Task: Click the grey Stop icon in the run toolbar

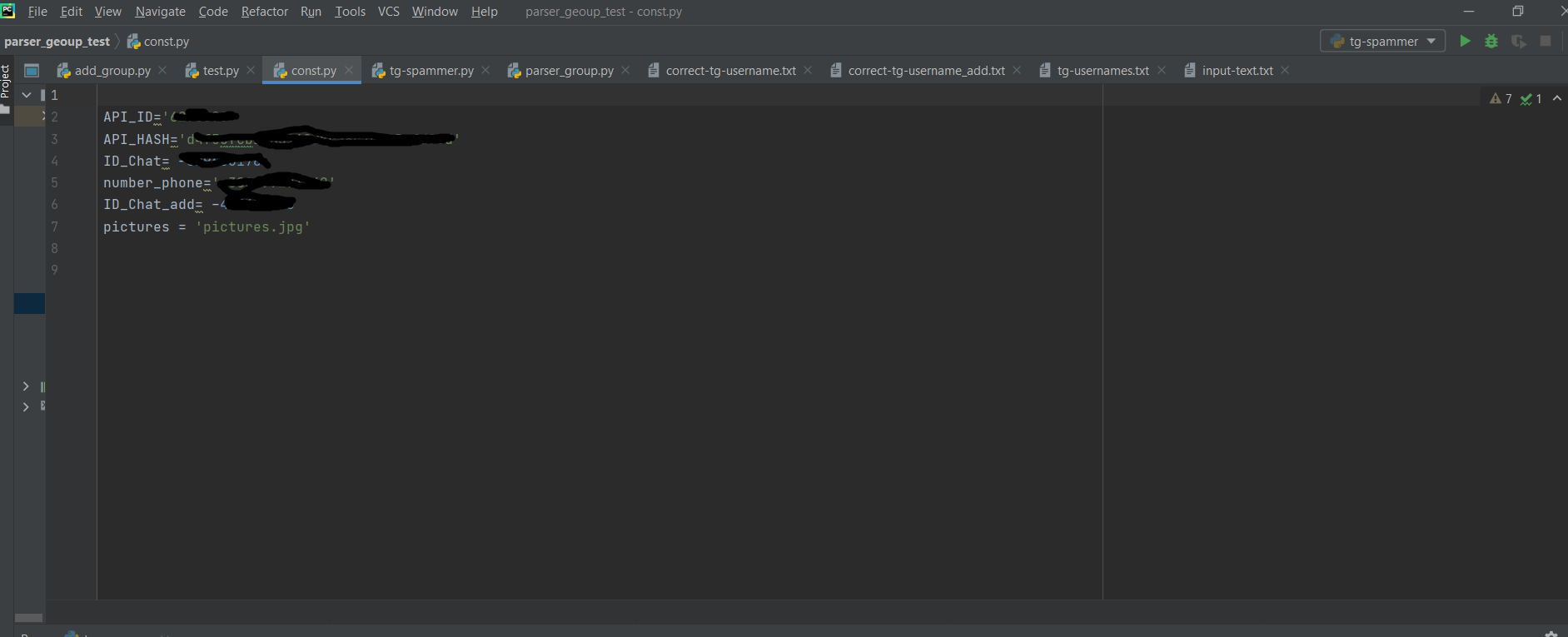Action: [x=1546, y=41]
